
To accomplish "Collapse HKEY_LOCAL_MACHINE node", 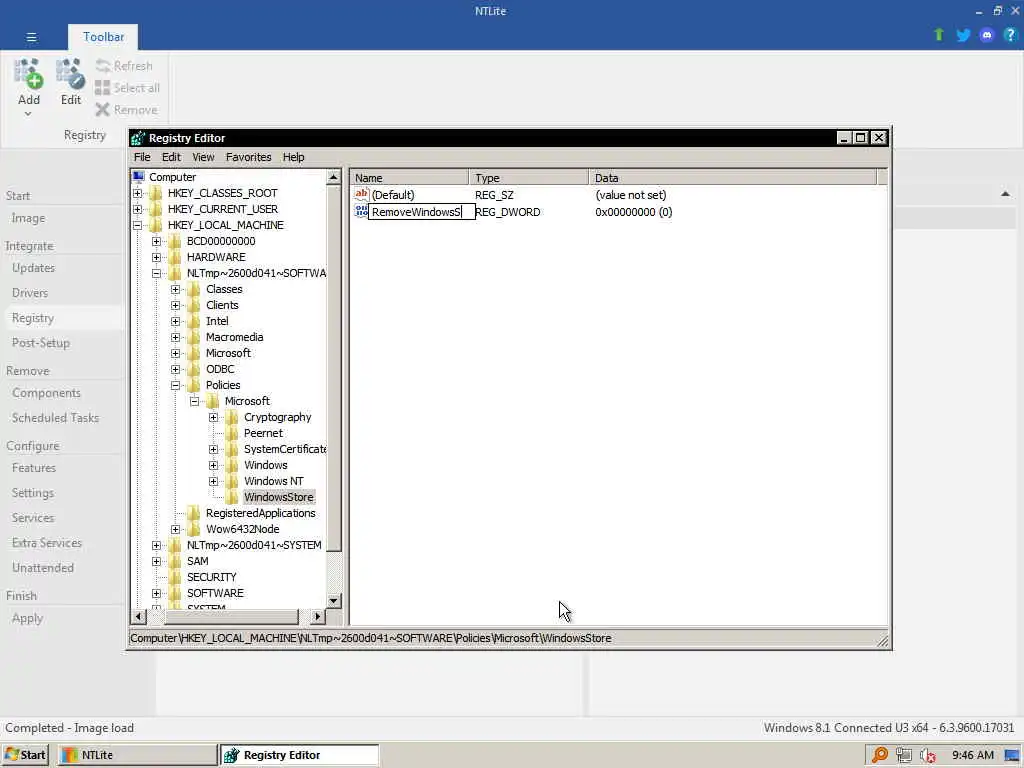I will click(x=138, y=225).
